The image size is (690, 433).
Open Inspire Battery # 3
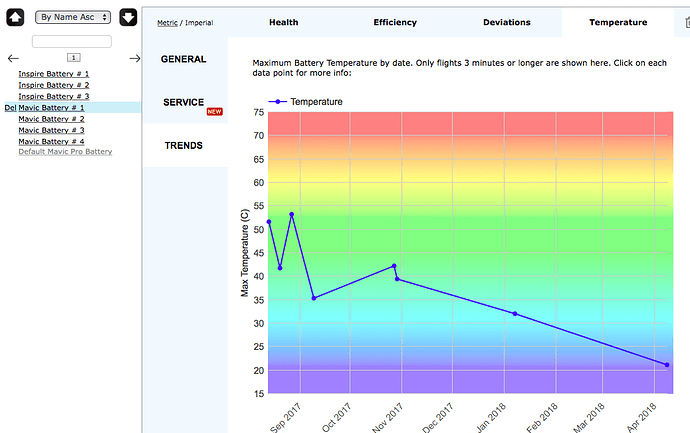pos(54,96)
